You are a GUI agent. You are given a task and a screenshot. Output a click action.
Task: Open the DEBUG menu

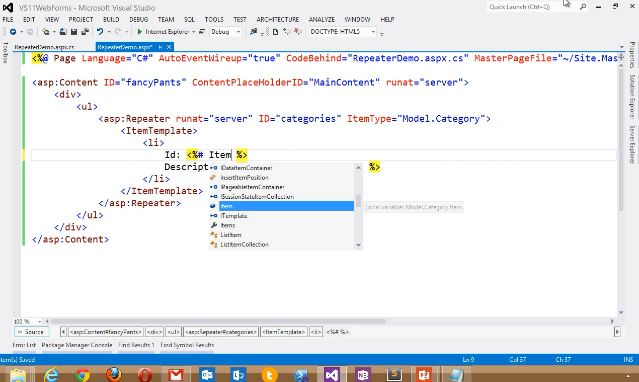[139, 19]
